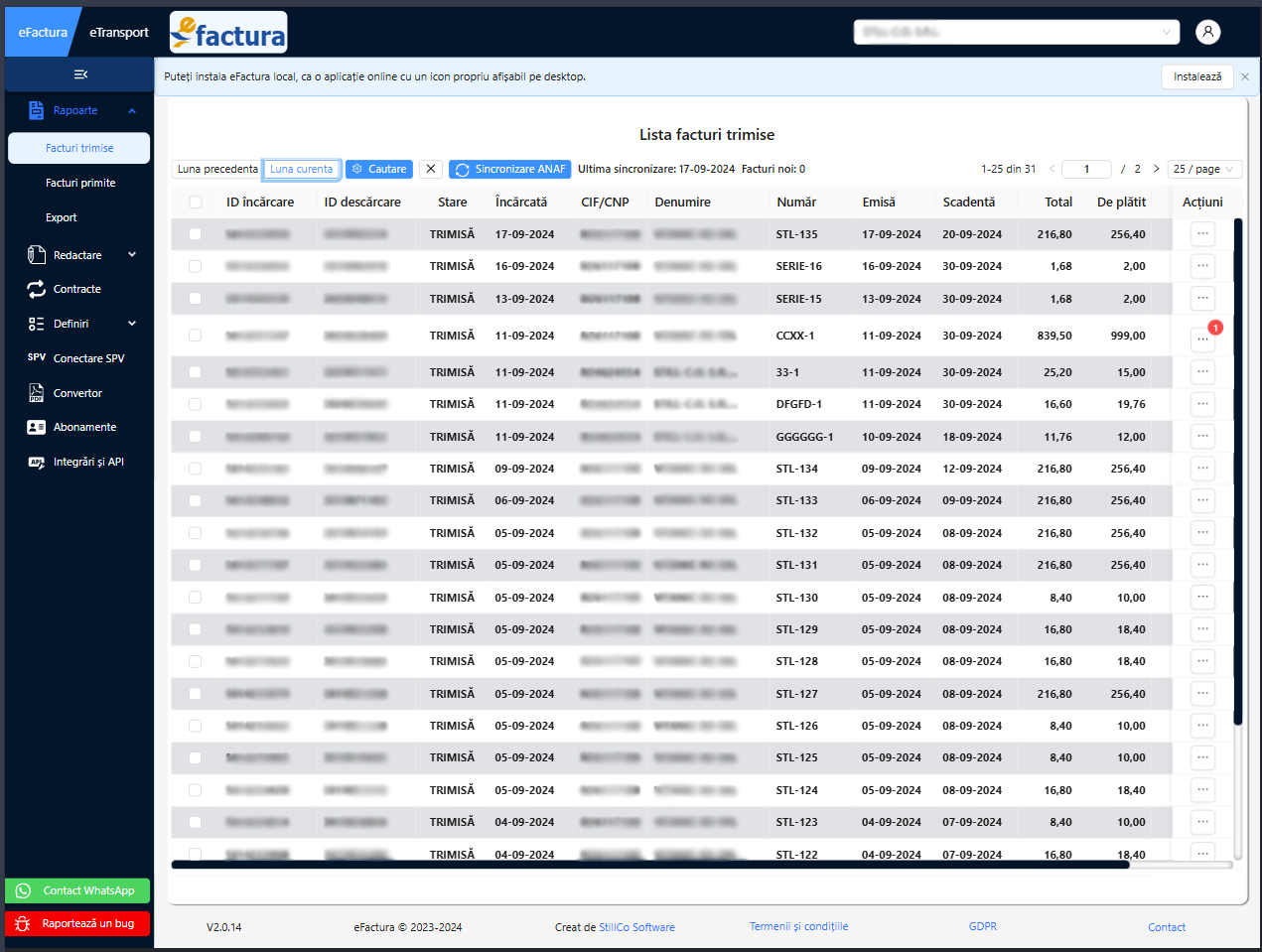Tick the checkbox for invoice STL-135
The height and width of the screenshot is (952, 1262).
click(196, 234)
